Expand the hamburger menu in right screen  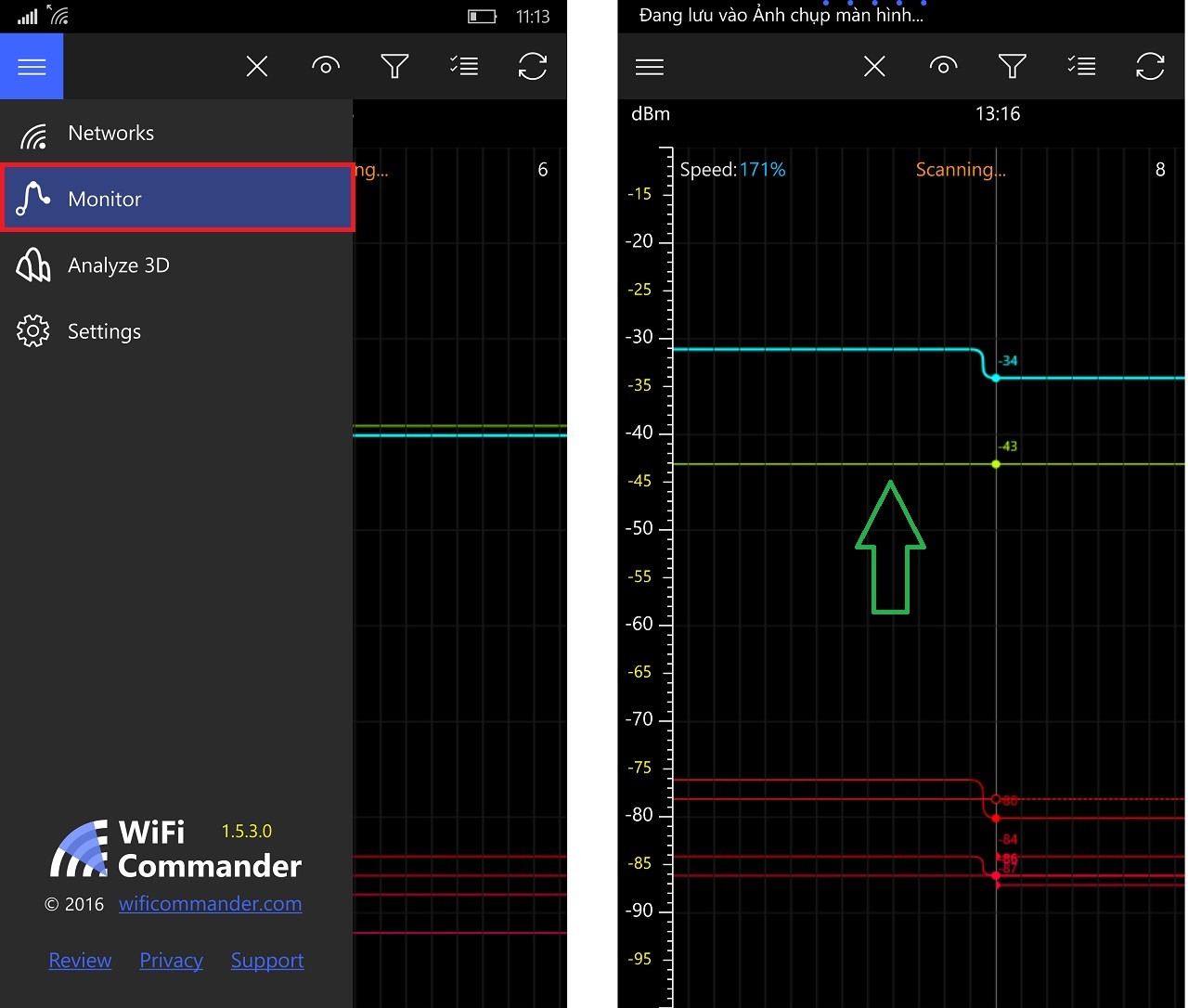click(x=649, y=67)
